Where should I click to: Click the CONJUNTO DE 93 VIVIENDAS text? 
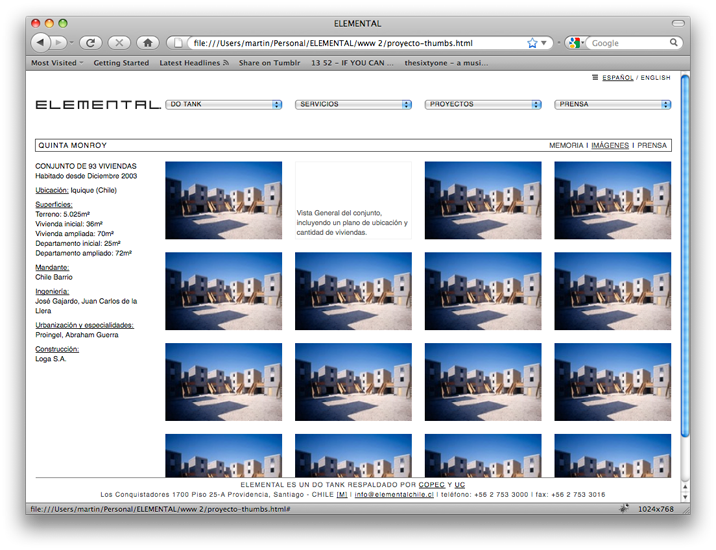86,166
